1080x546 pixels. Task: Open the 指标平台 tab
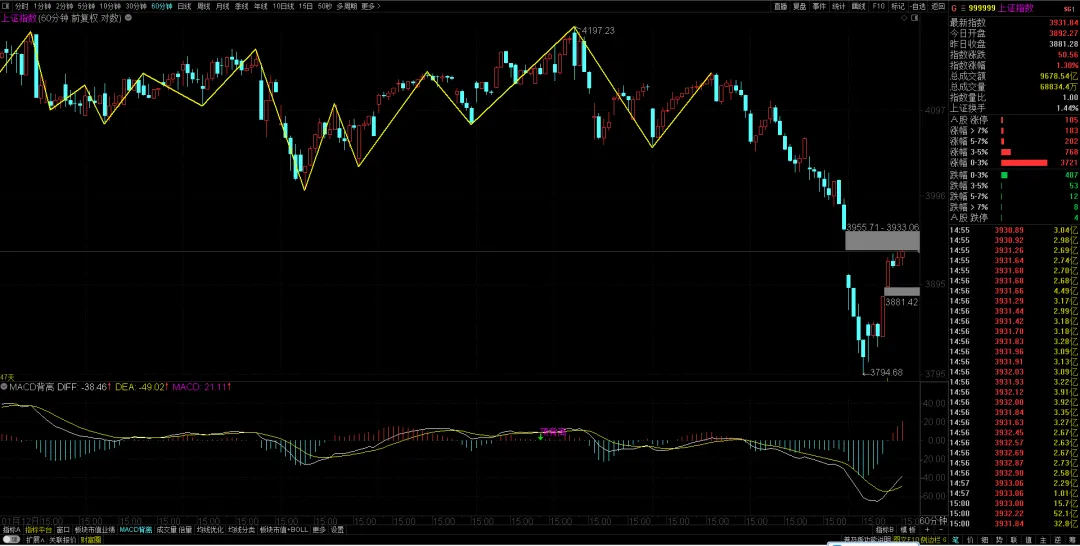point(39,529)
